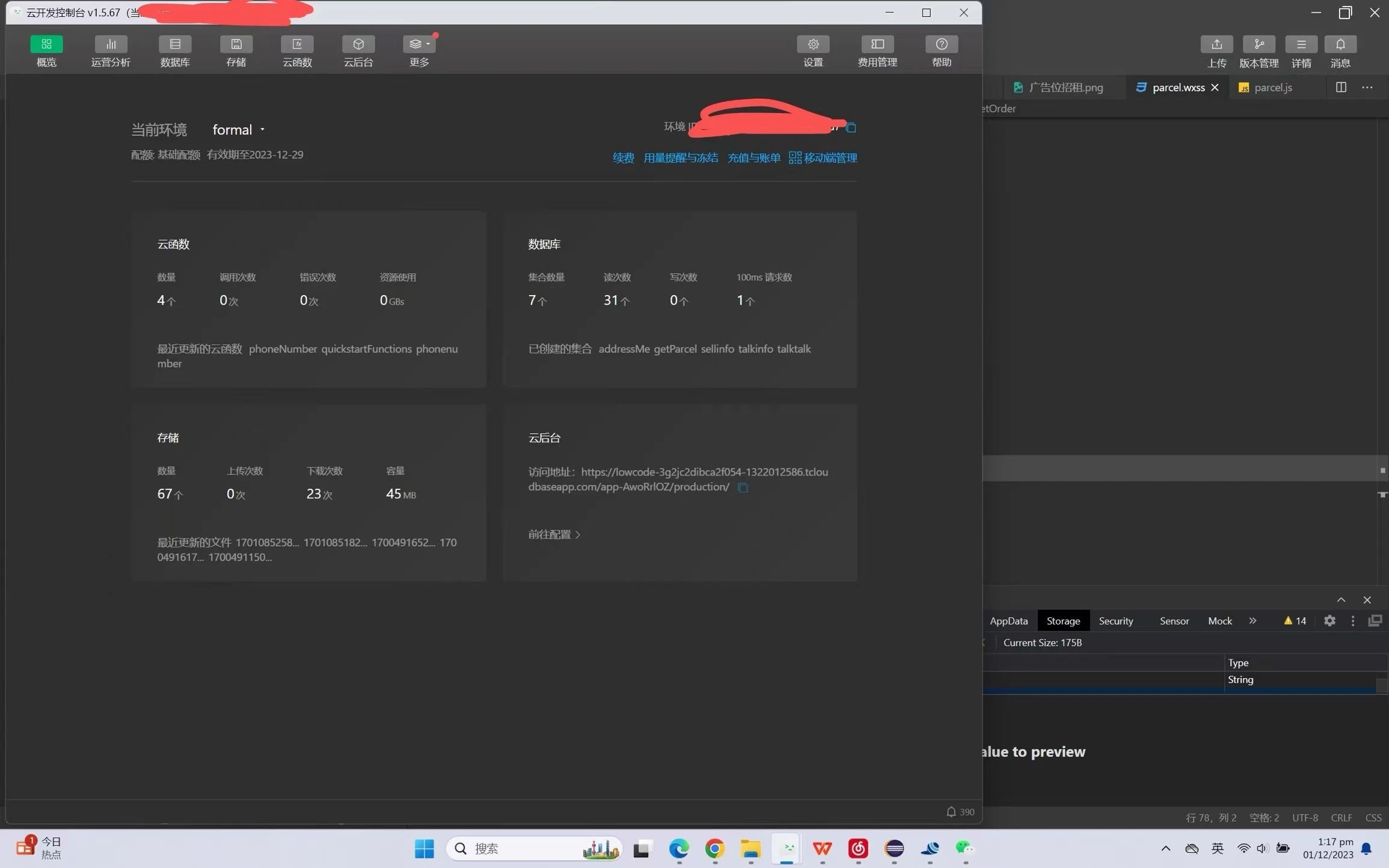Copy the environment ID

[x=851, y=127]
